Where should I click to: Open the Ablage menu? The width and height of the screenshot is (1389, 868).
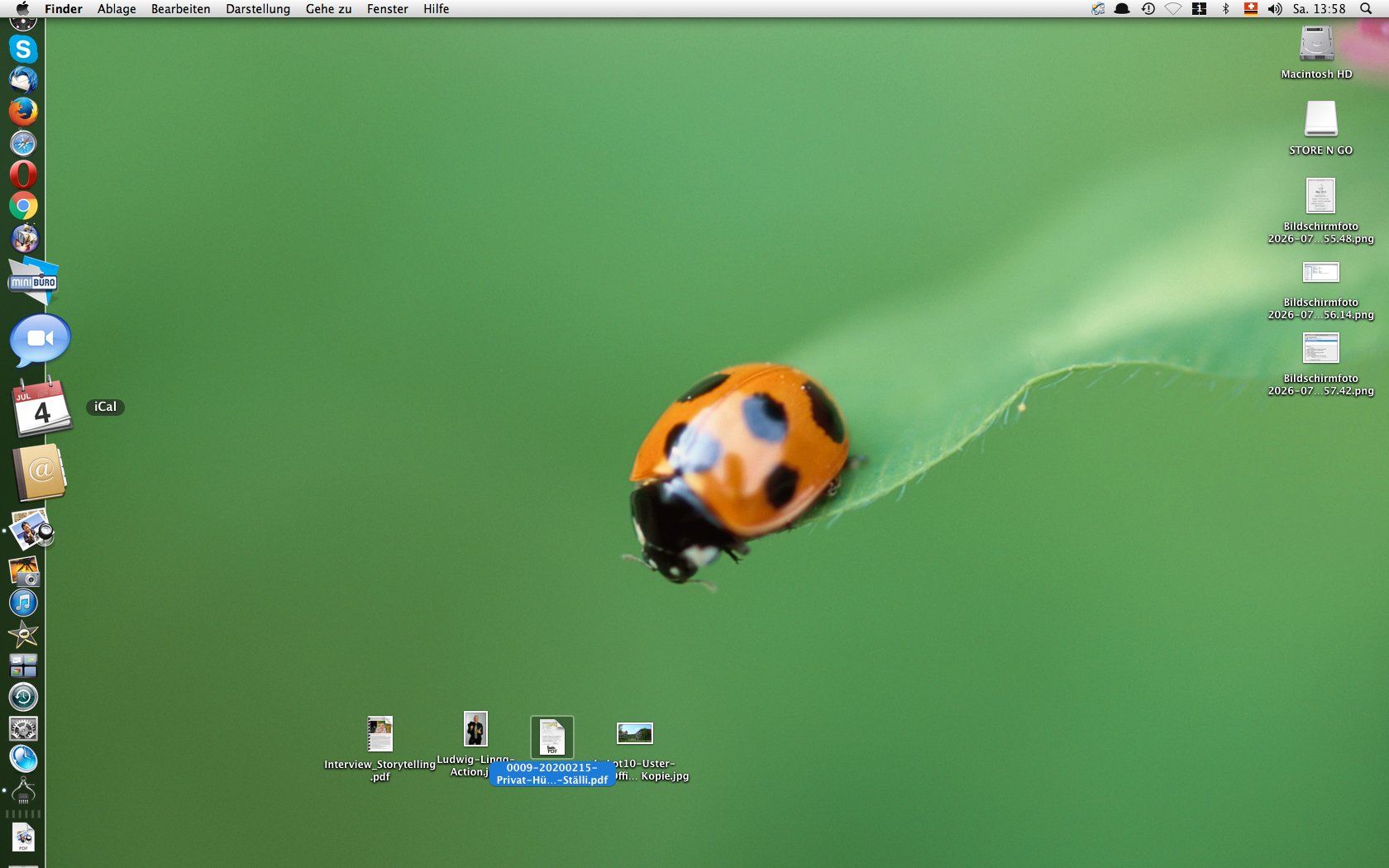point(117,9)
